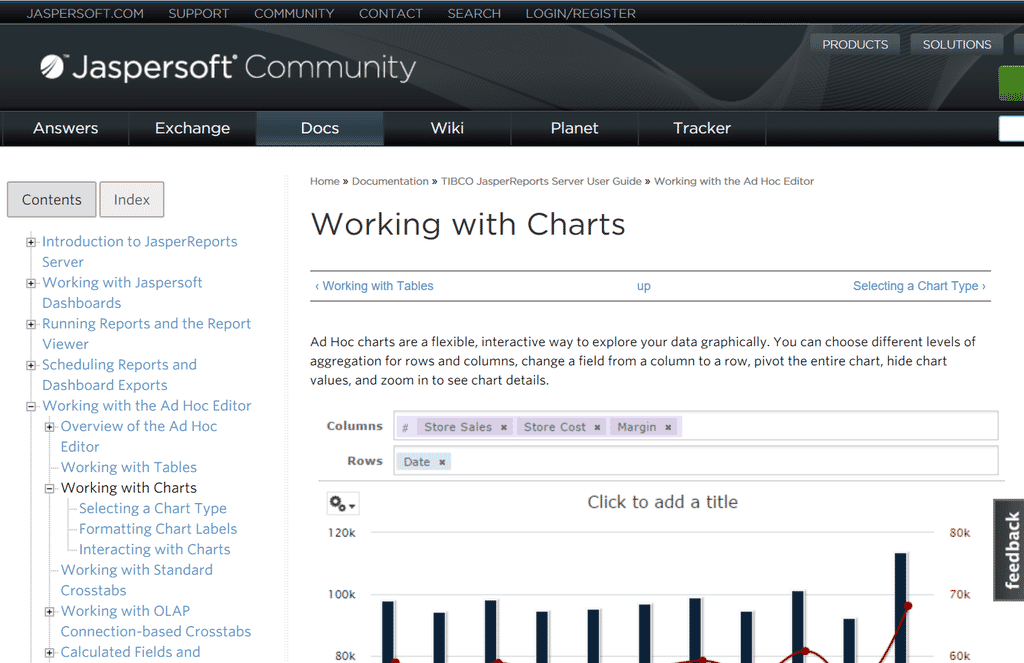Open TIBCO JasperReports Server User Guide breadcrumb
Image resolution: width=1024 pixels, height=663 pixels.
click(541, 181)
